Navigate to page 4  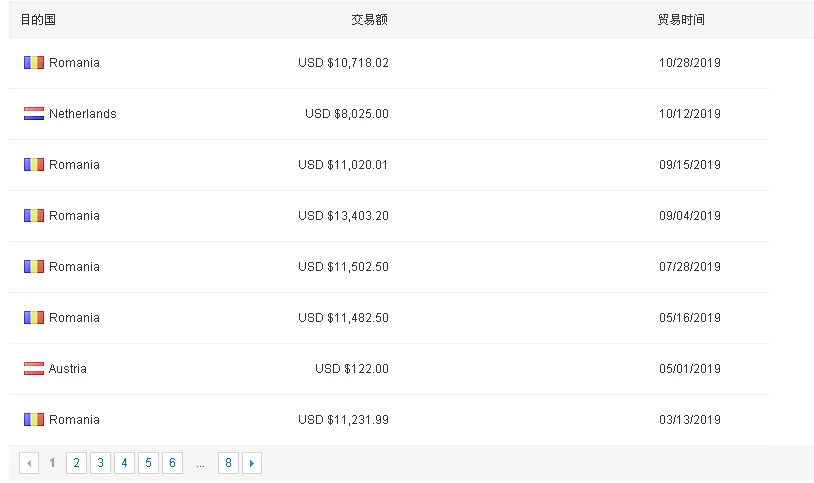124,463
